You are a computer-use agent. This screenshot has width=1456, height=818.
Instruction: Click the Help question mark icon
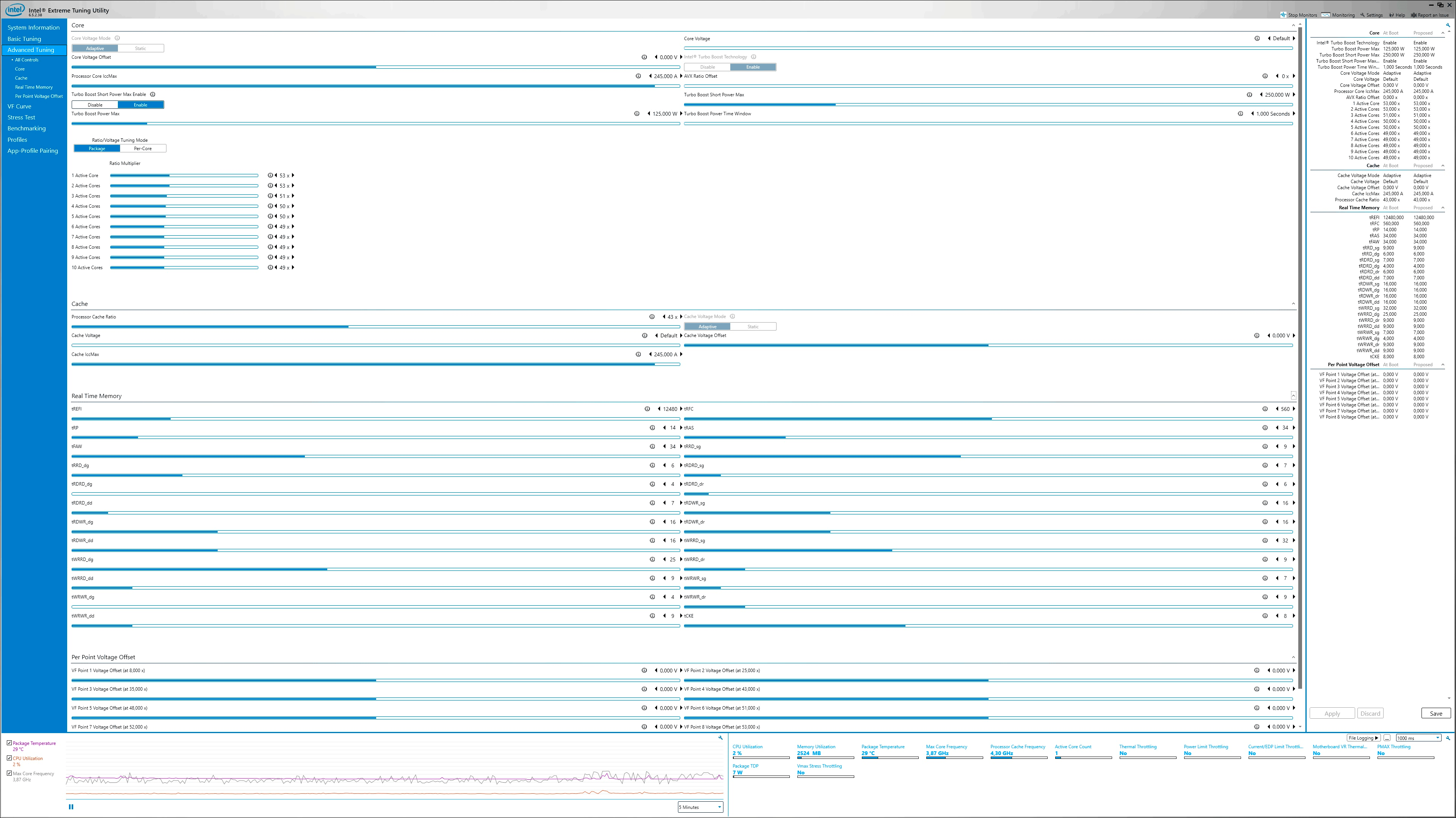(1392, 15)
